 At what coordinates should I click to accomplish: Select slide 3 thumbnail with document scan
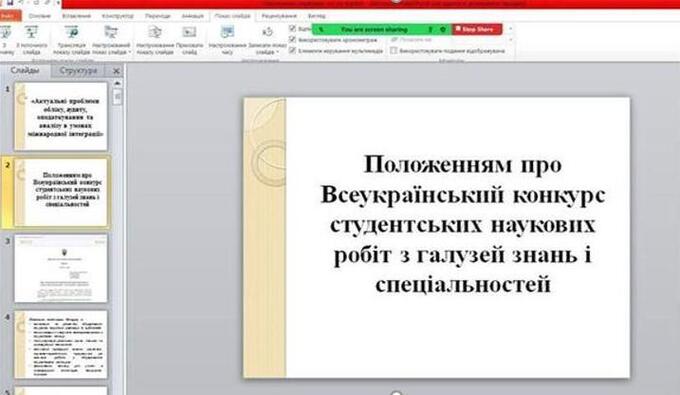point(61,268)
